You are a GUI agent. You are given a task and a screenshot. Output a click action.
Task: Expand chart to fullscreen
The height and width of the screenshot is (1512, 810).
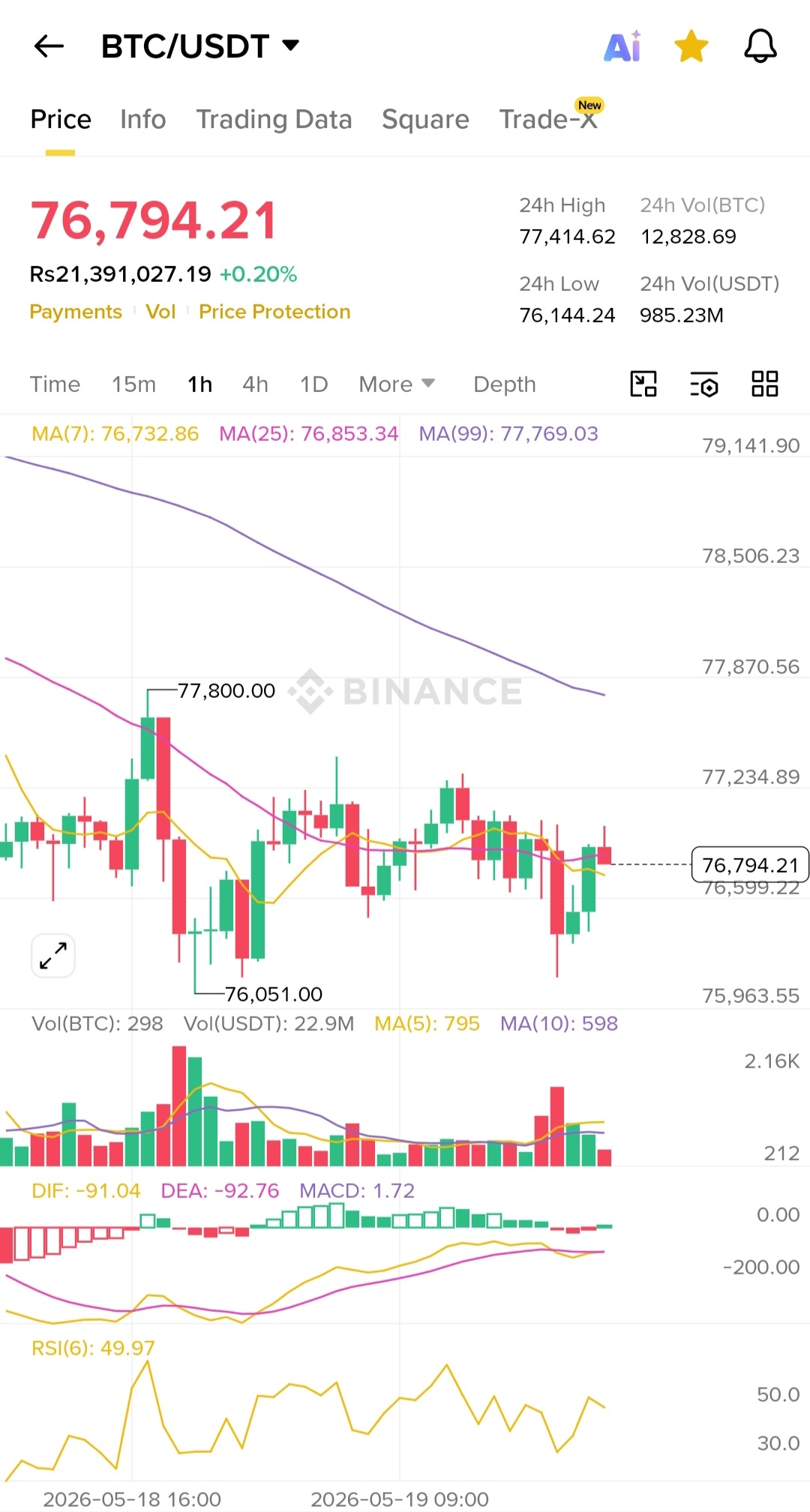53,956
